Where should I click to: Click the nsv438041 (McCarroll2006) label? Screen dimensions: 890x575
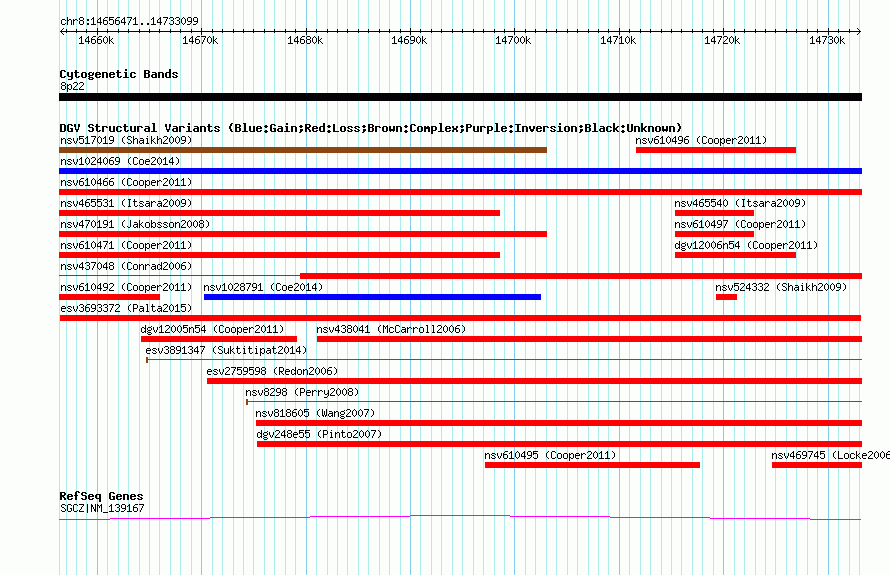391,329
